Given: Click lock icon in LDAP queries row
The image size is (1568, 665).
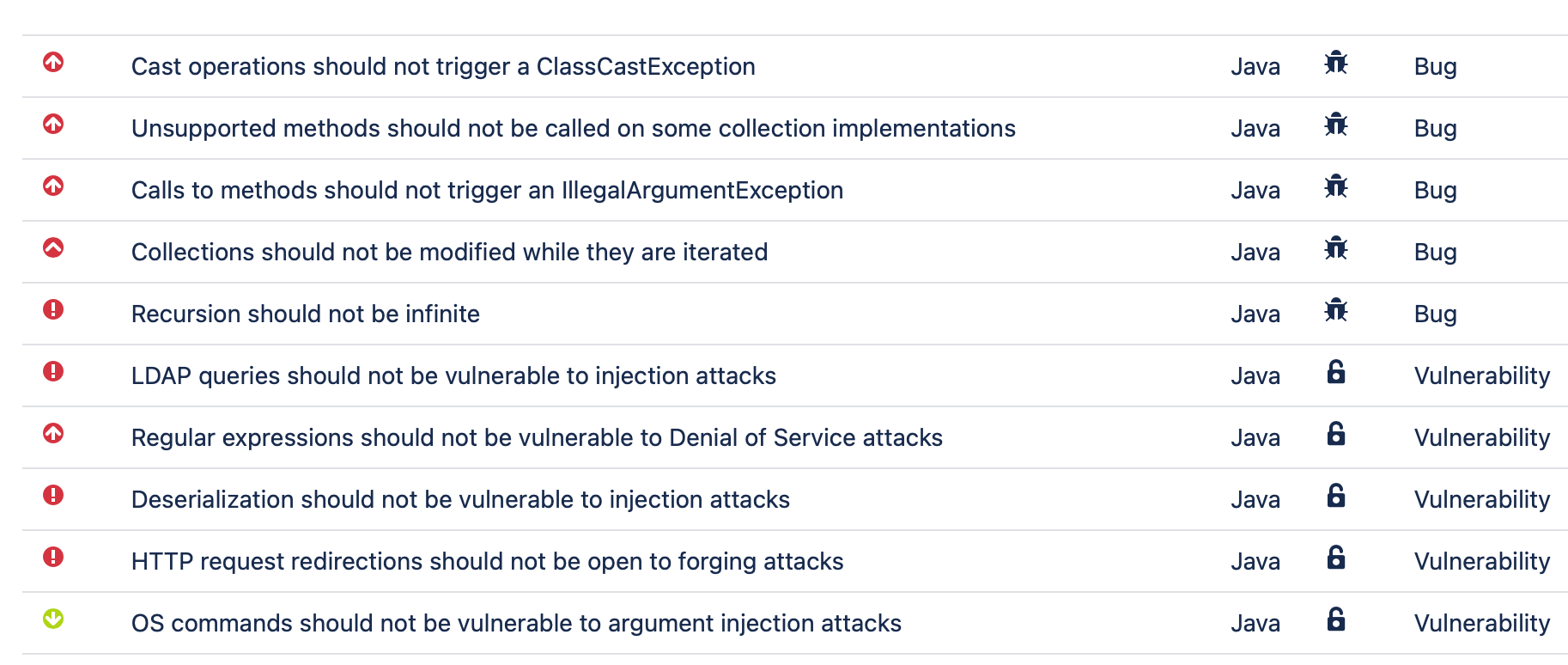Looking at the screenshot, I should tap(1336, 372).
